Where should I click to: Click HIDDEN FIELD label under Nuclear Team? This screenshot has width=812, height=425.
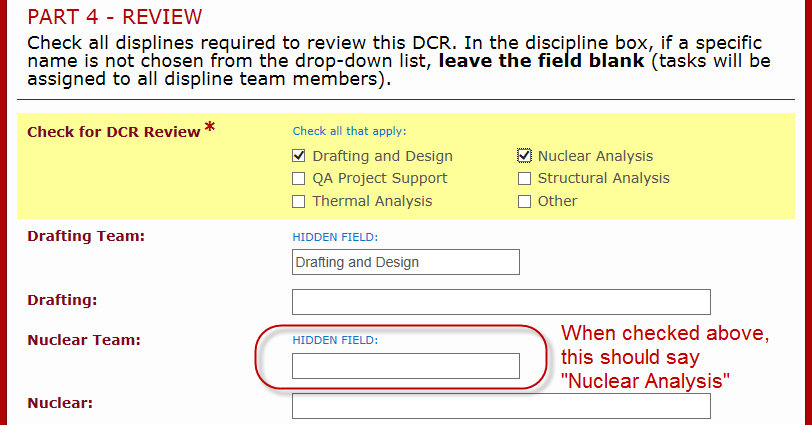335,340
